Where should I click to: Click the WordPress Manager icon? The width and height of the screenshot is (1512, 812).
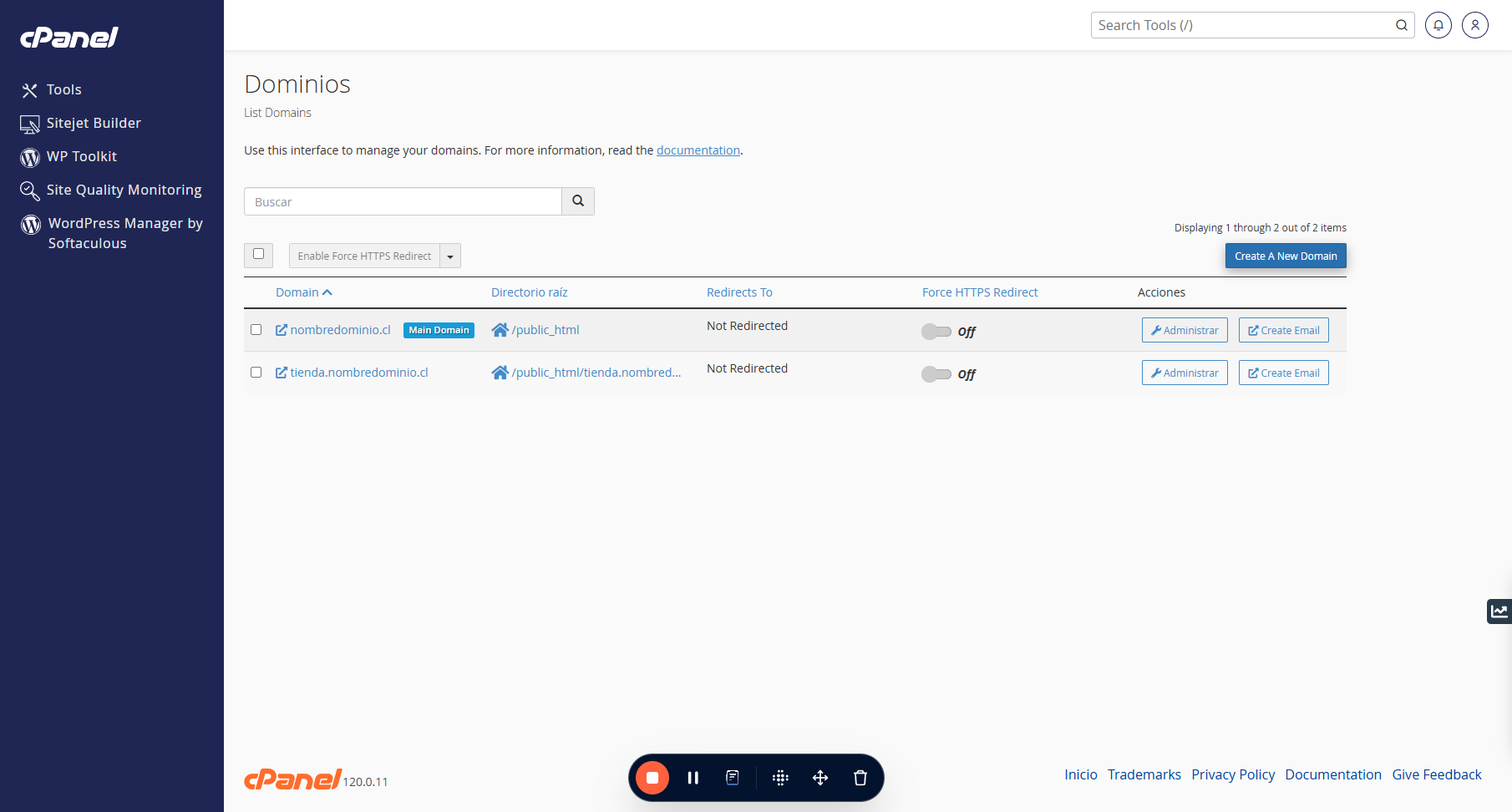tap(31, 224)
